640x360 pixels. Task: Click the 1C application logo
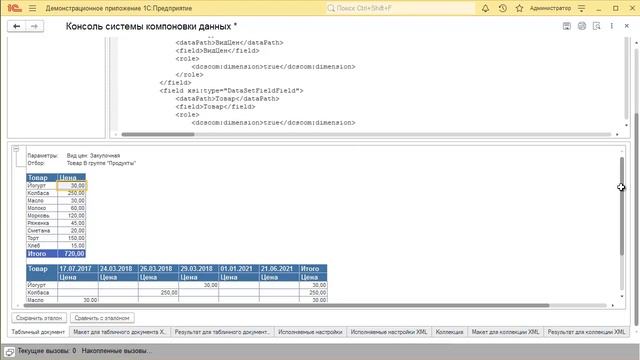tap(14, 8)
